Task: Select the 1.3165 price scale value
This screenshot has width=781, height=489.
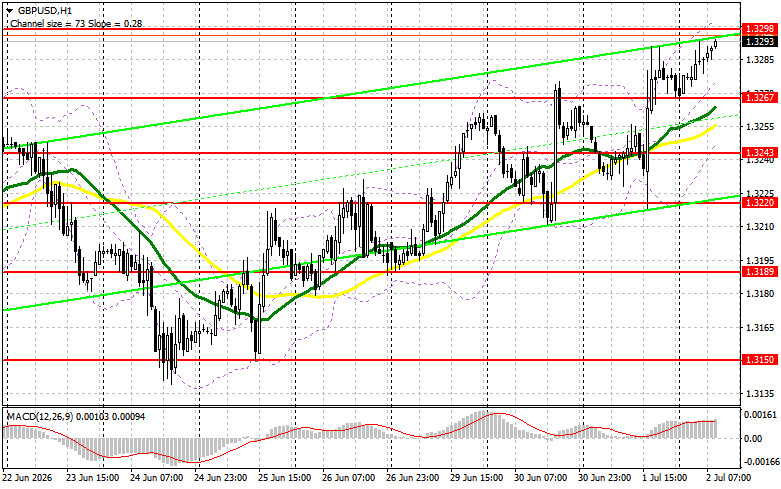Action: [x=759, y=327]
